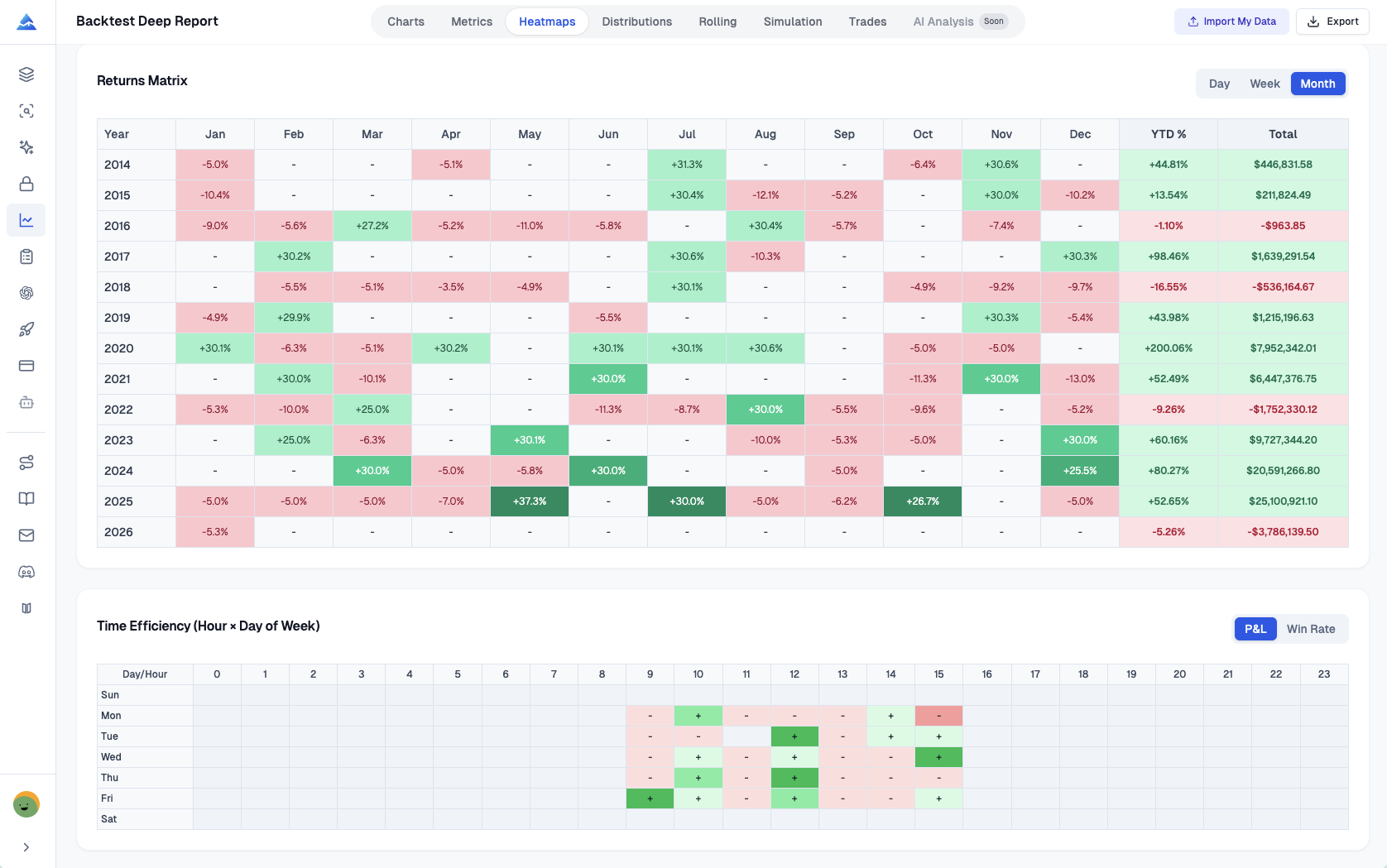
Task: Open the clipboard/notes sidebar icon
Action: pos(26,256)
